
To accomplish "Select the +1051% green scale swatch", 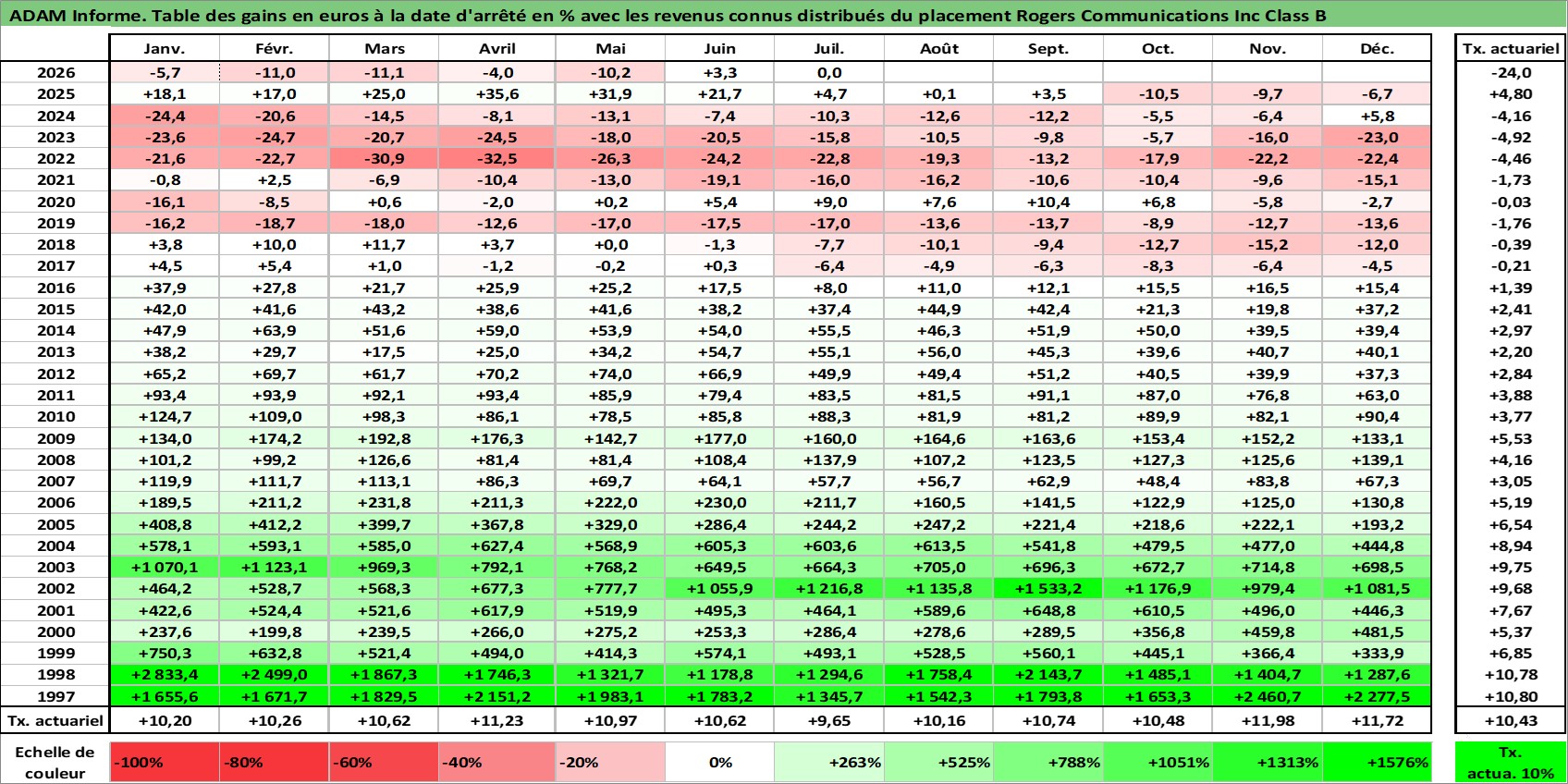I will [x=1158, y=763].
